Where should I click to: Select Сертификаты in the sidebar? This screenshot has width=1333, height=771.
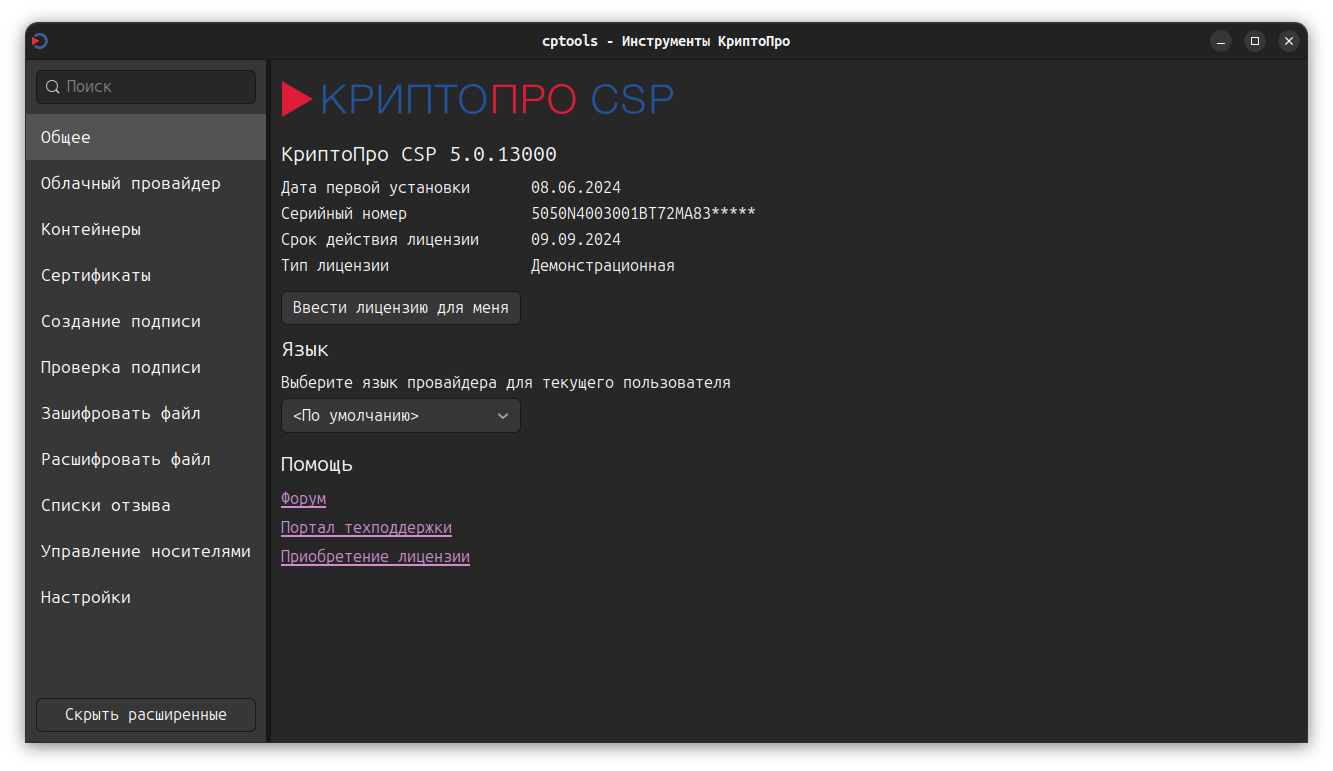tap(96, 275)
